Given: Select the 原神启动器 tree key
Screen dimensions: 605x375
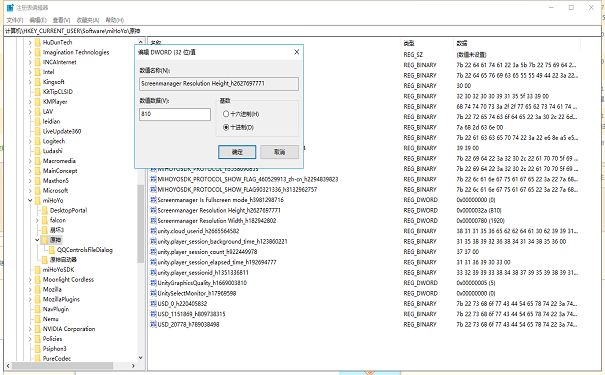Looking at the screenshot, I should 63,260.
